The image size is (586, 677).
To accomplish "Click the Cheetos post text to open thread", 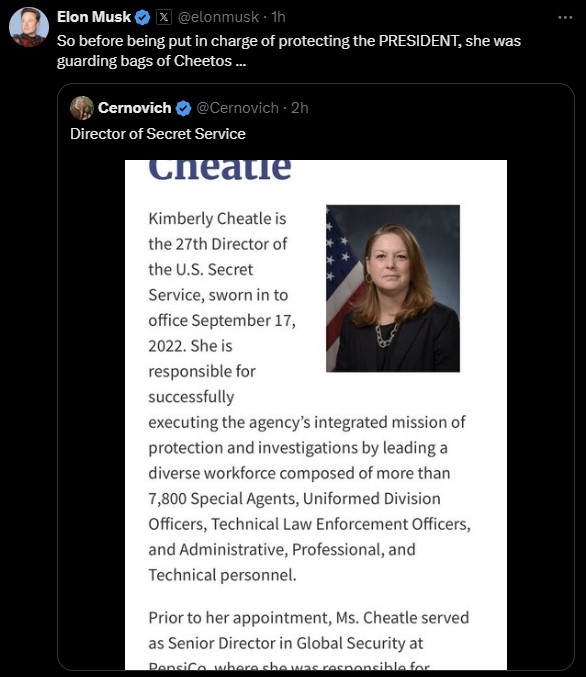I will click(289, 51).
